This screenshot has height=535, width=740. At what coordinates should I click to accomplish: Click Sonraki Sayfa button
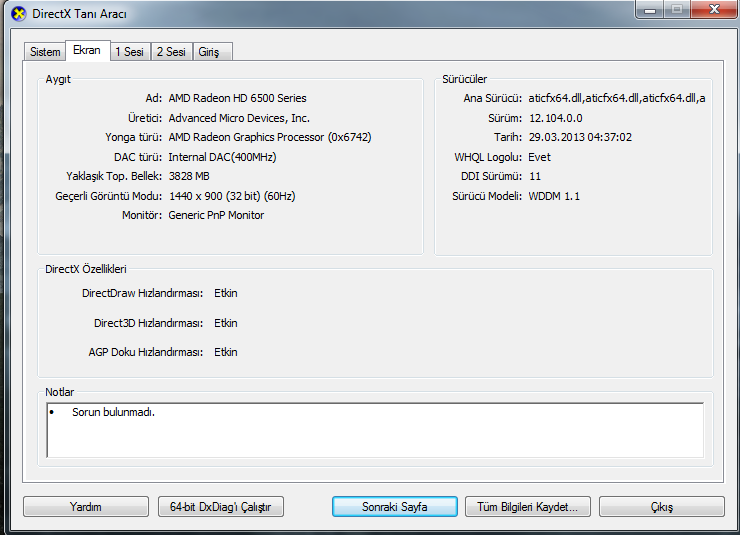coord(395,507)
